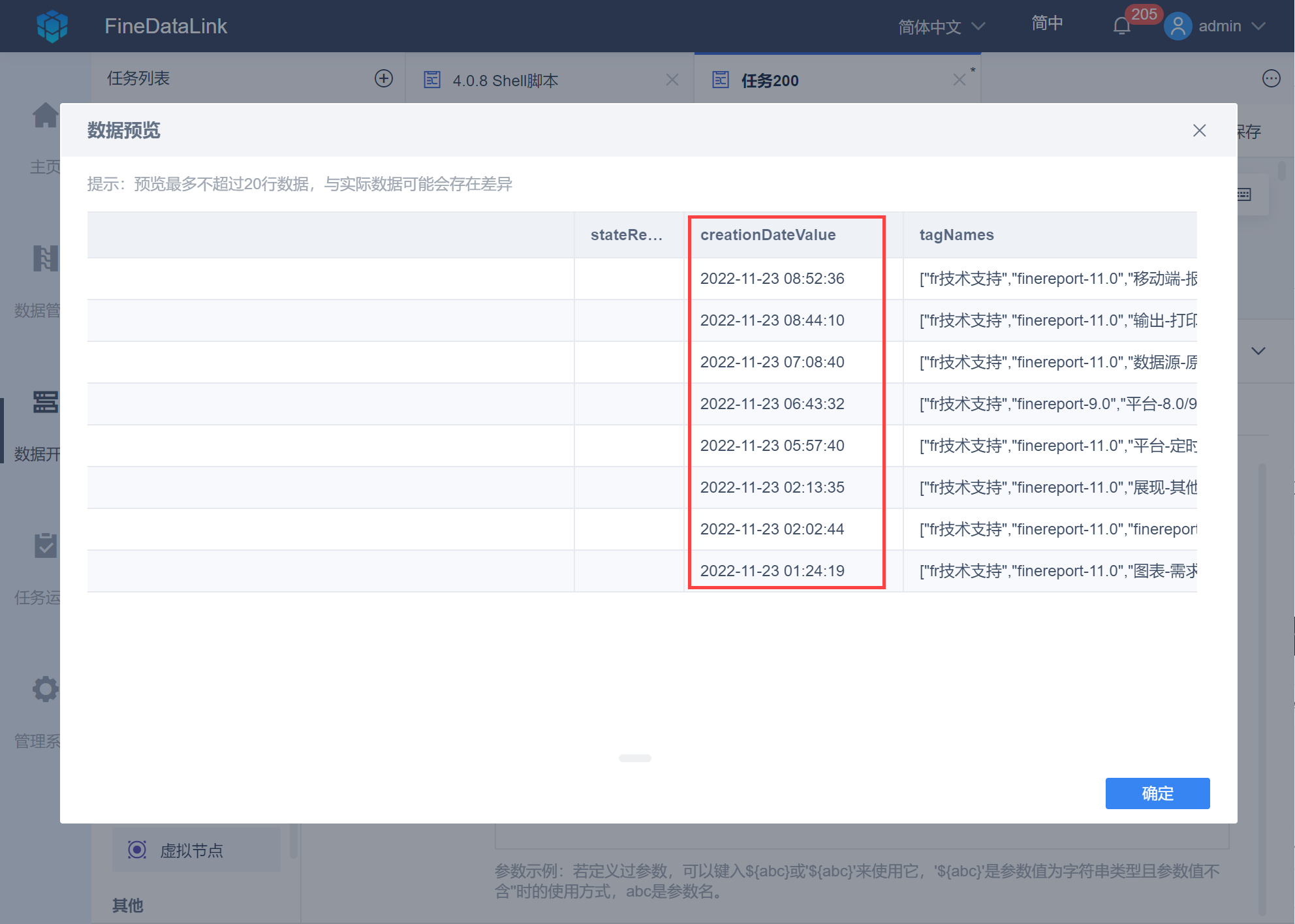Click the 虚拟节点 node icon
This screenshot has height=924, width=1295.
[137, 850]
